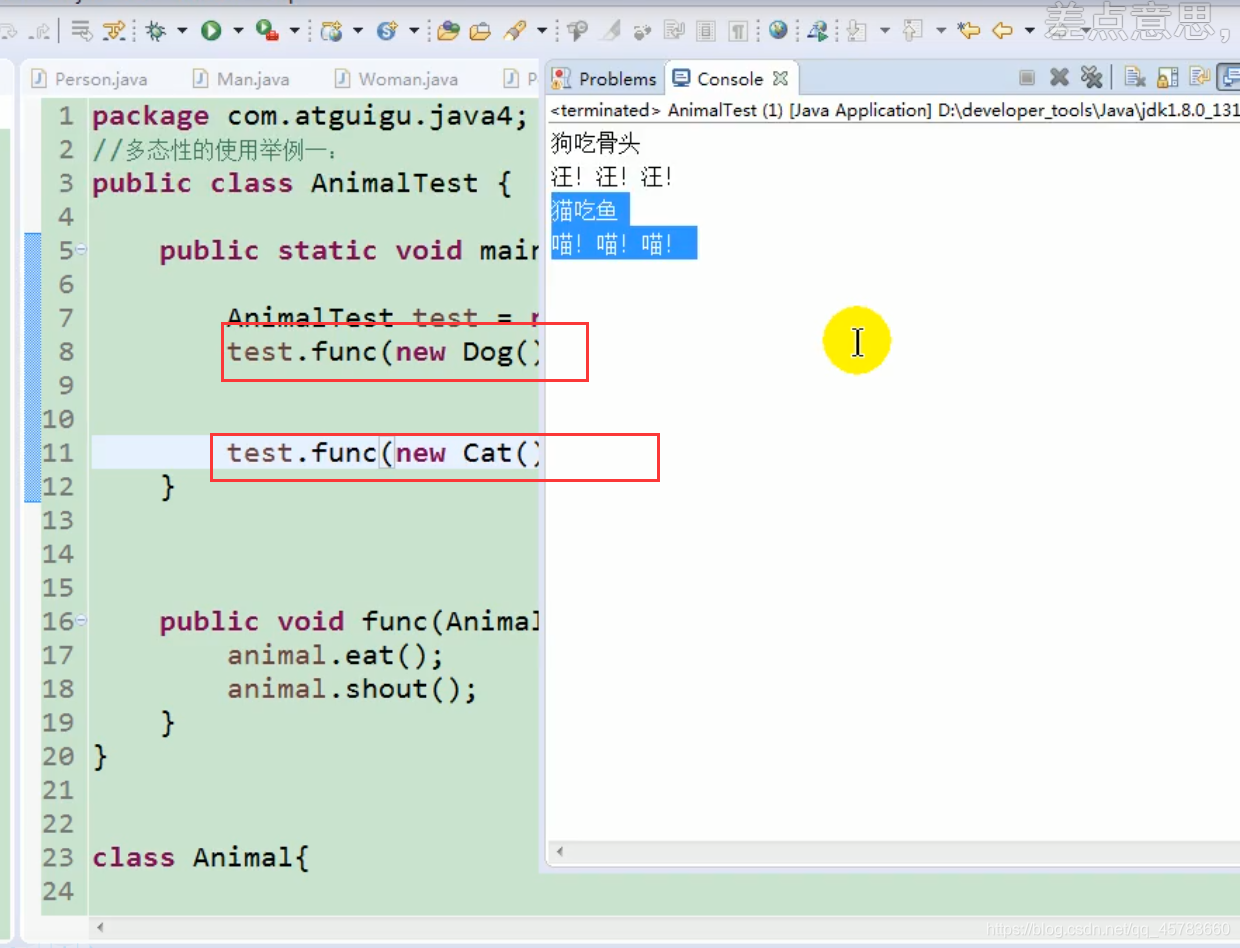1240x948 pixels.
Task: Click the Console horizontal scrollbar left arrow
Action: (x=559, y=852)
